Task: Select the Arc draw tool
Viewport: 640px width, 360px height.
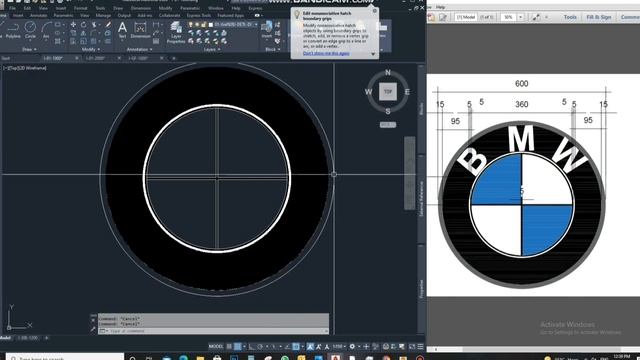Action: (46, 30)
